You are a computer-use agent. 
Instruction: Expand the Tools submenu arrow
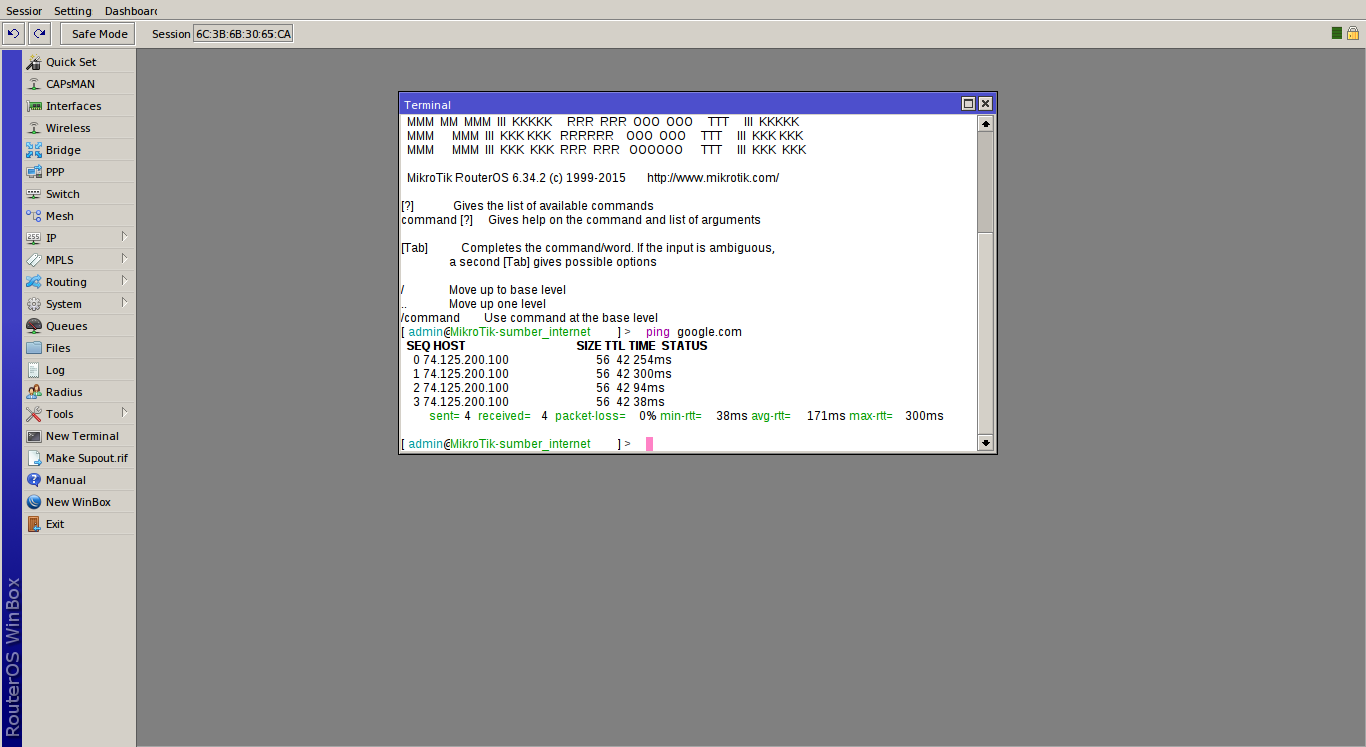125,413
